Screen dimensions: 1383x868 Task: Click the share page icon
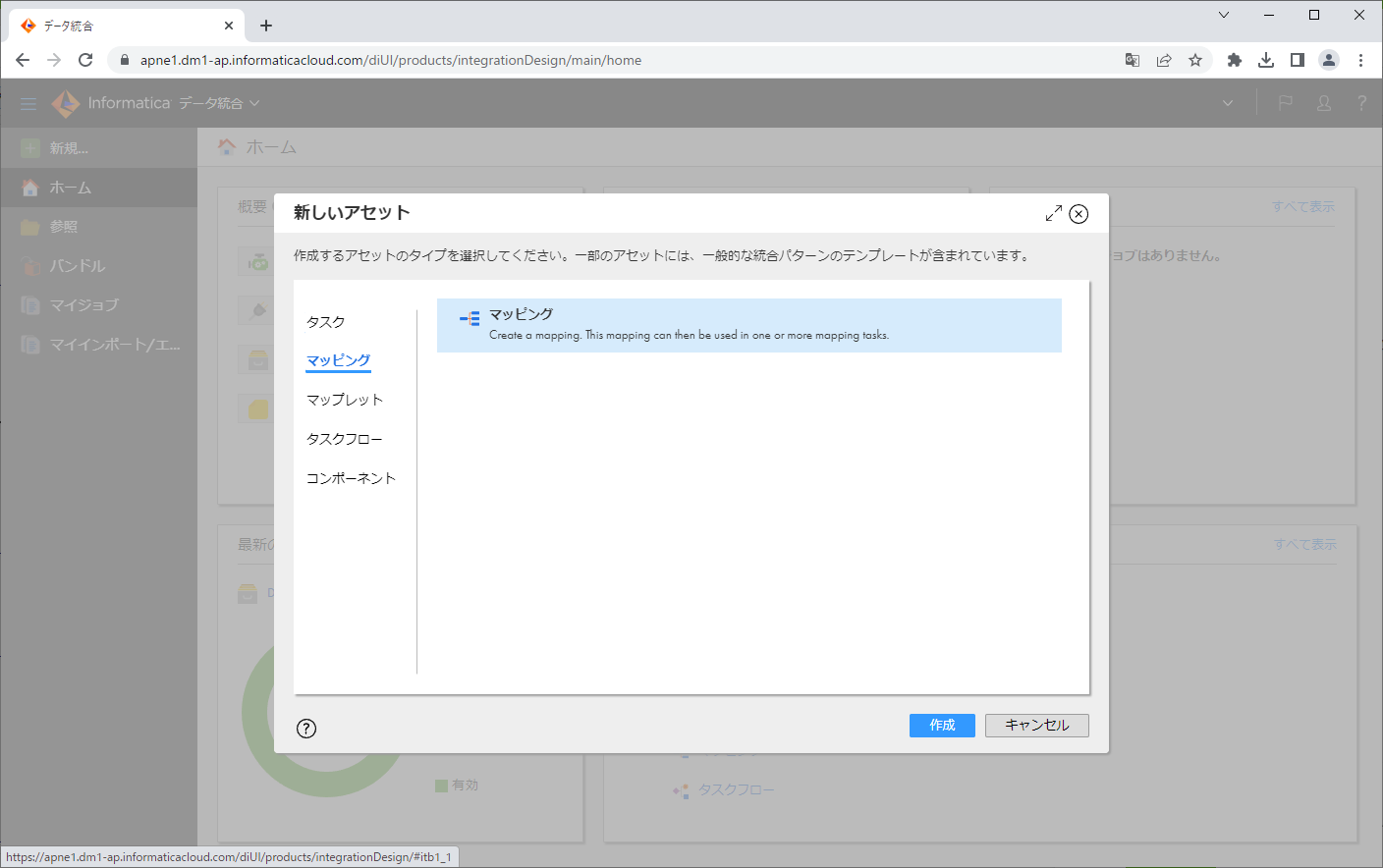click(1164, 60)
